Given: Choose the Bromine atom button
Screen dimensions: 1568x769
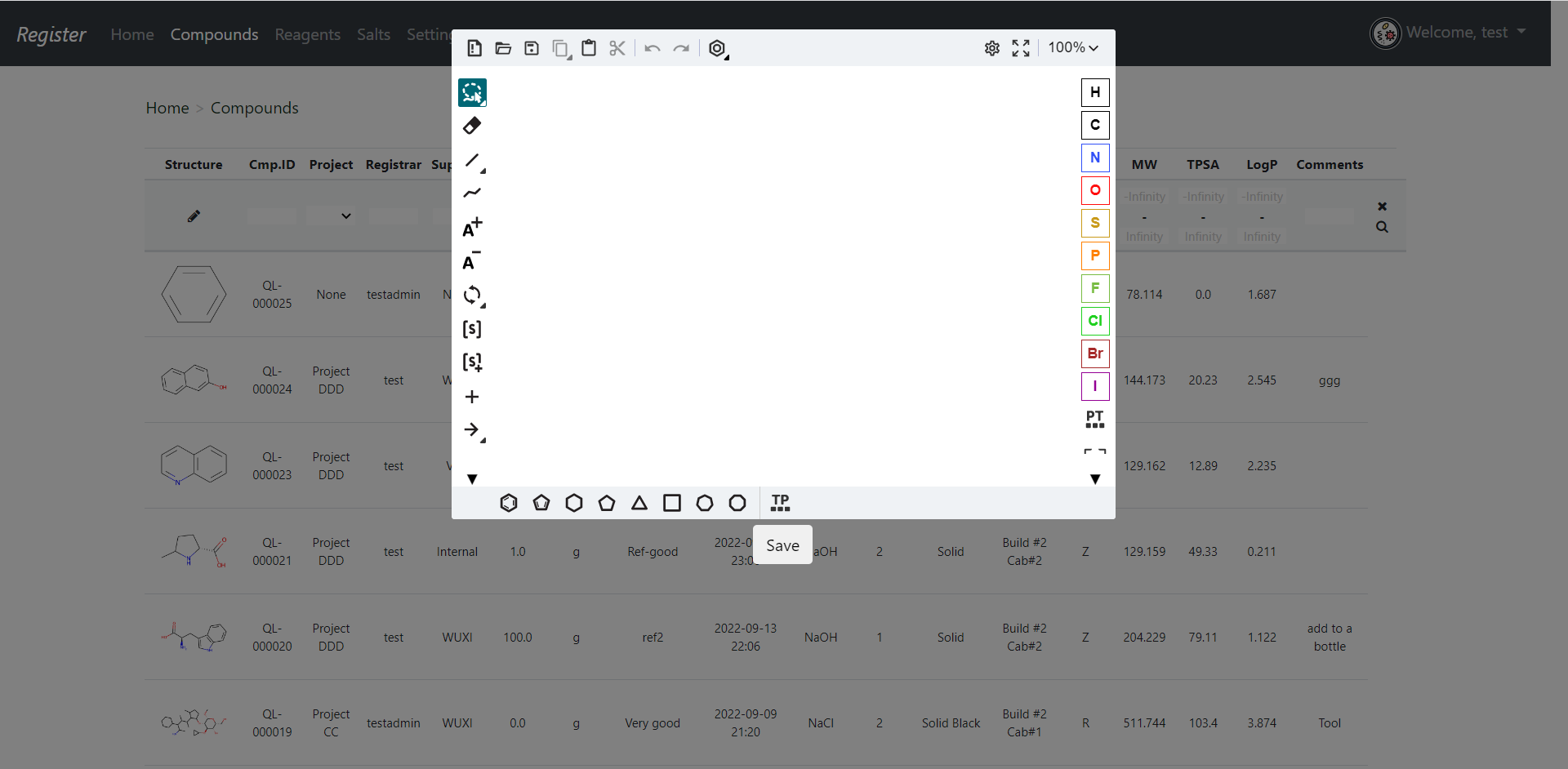Looking at the screenshot, I should pos(1095,353).
